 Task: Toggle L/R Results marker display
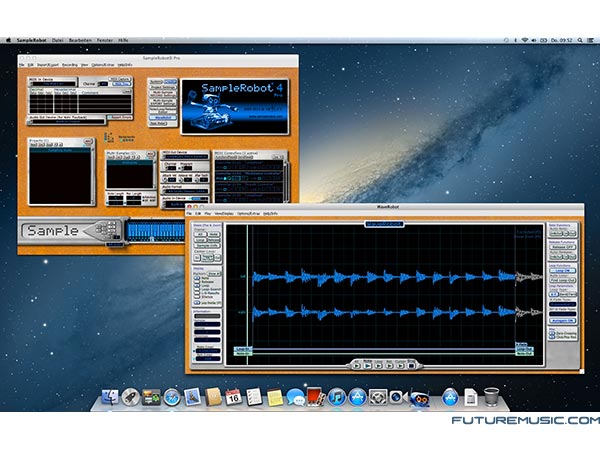point(197,293)
